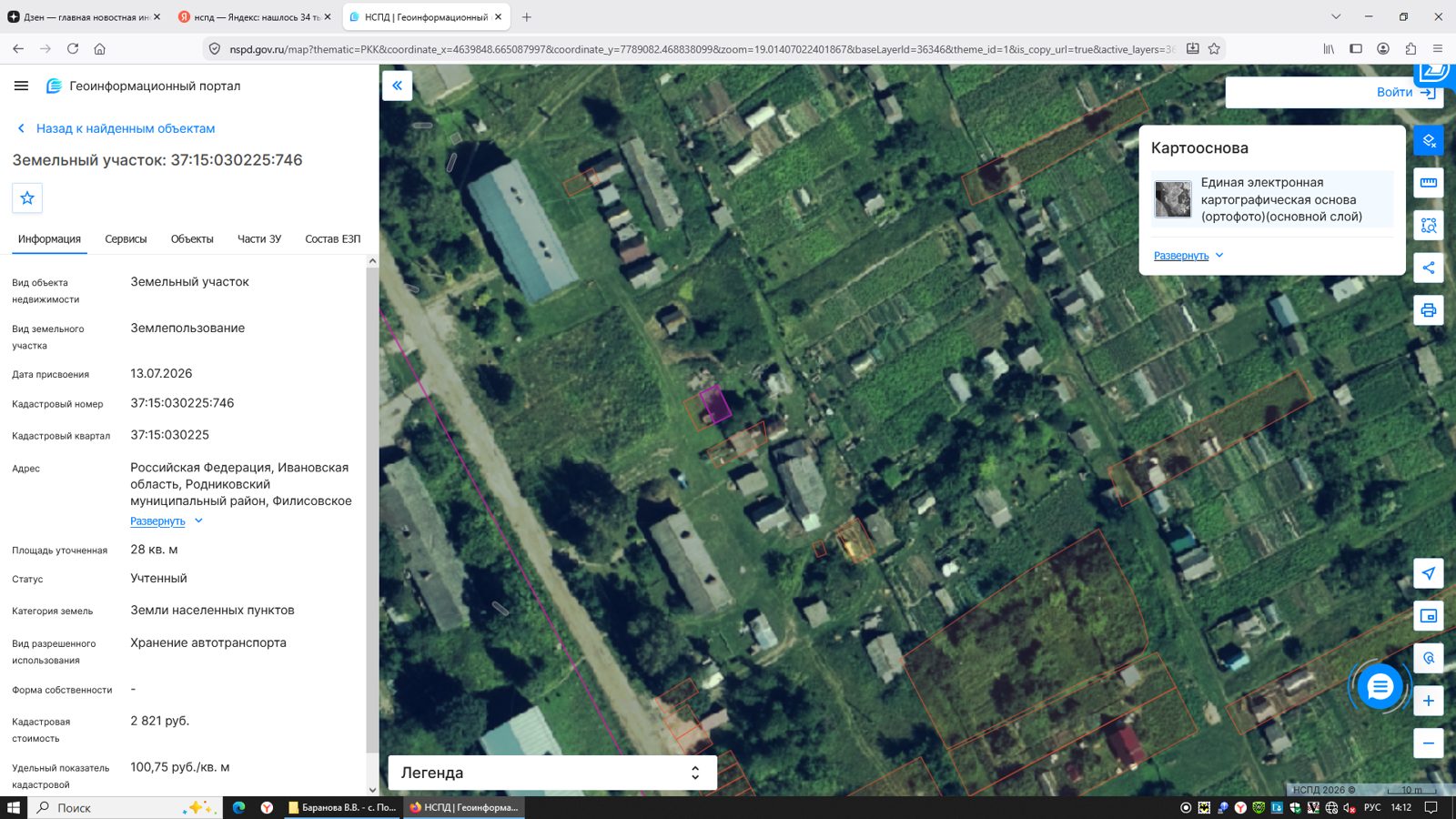Open the Части ЗУ tab
Screen dimensions: 1456x819
pyautogui.click(x=259, y=239)
